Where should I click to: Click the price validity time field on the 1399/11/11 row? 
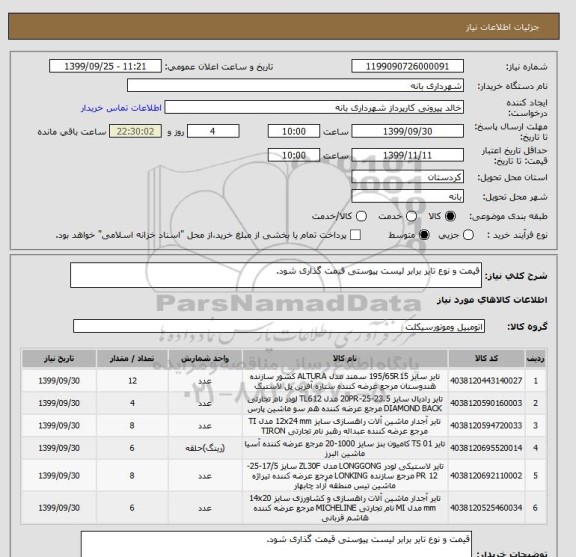coord(294,155)
